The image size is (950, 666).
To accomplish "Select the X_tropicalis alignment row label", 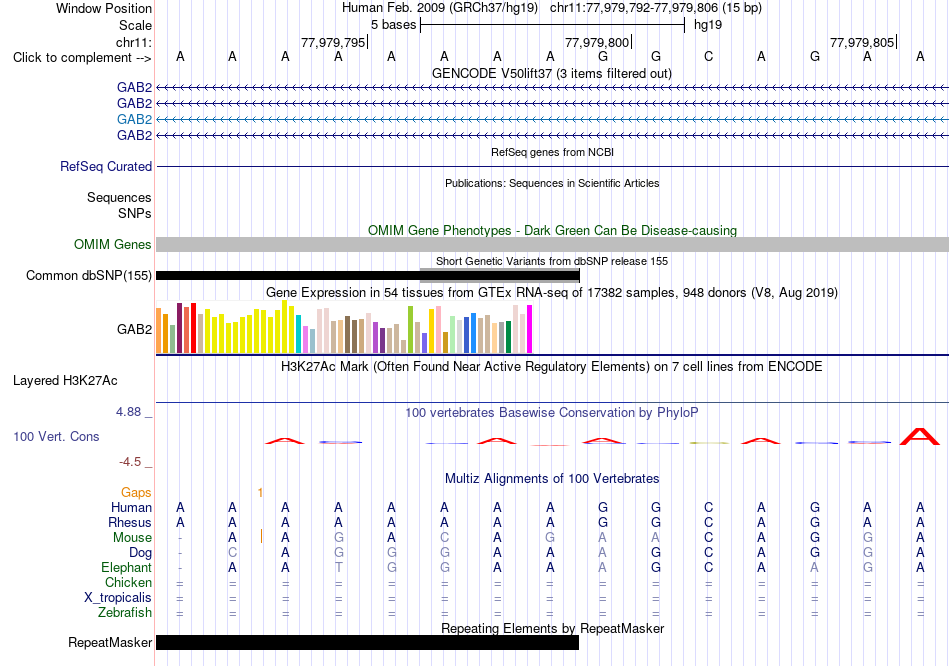I will [118, 598].
